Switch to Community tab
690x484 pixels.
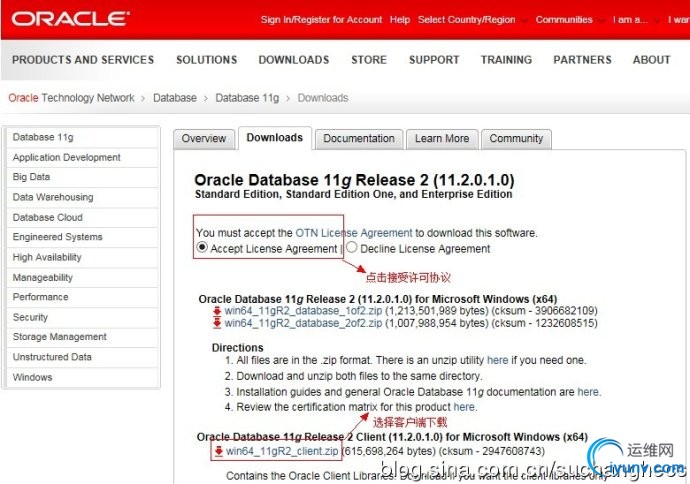516,139
